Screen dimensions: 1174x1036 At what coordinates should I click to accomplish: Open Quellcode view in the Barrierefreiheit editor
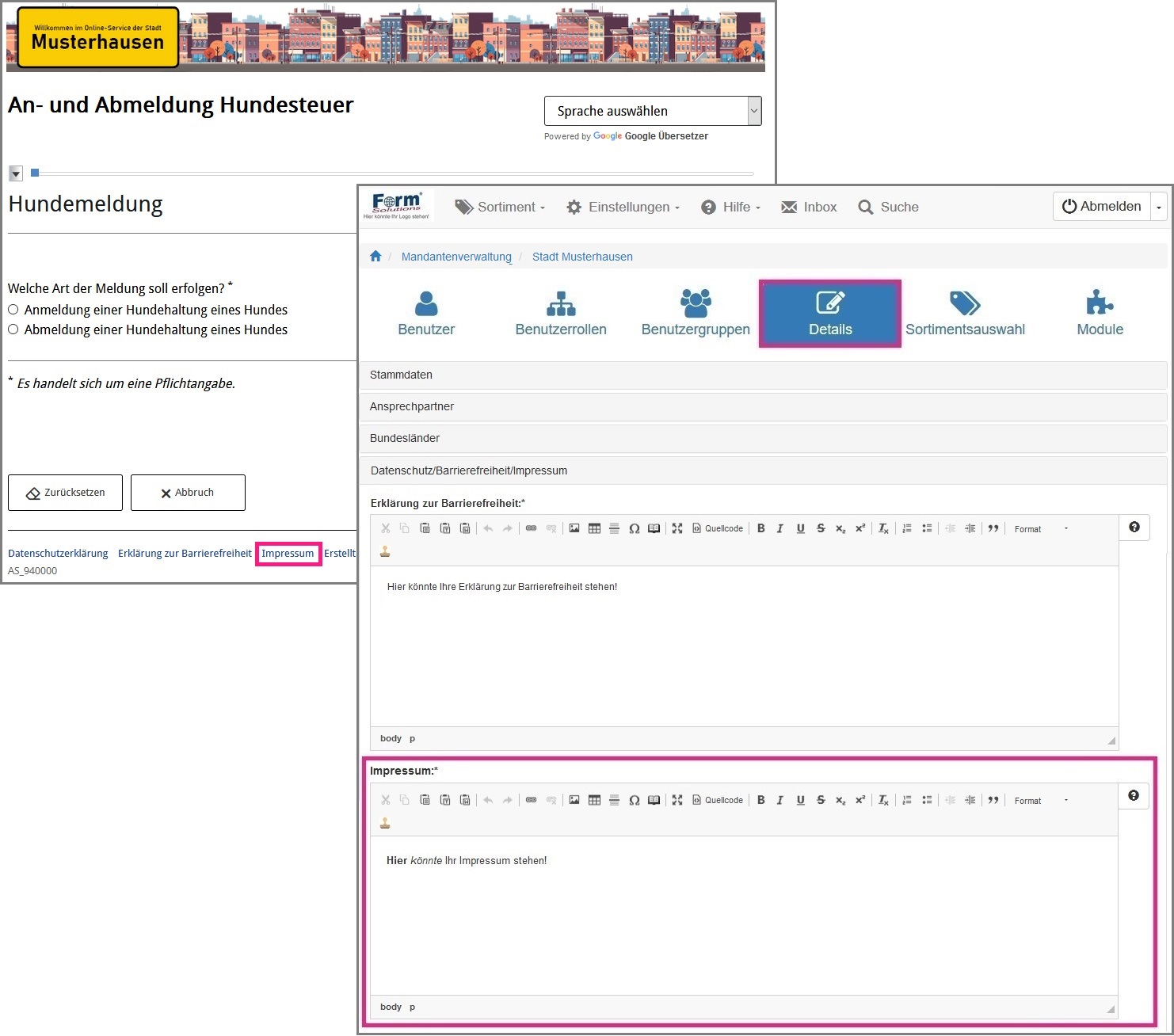click(718, 528)
